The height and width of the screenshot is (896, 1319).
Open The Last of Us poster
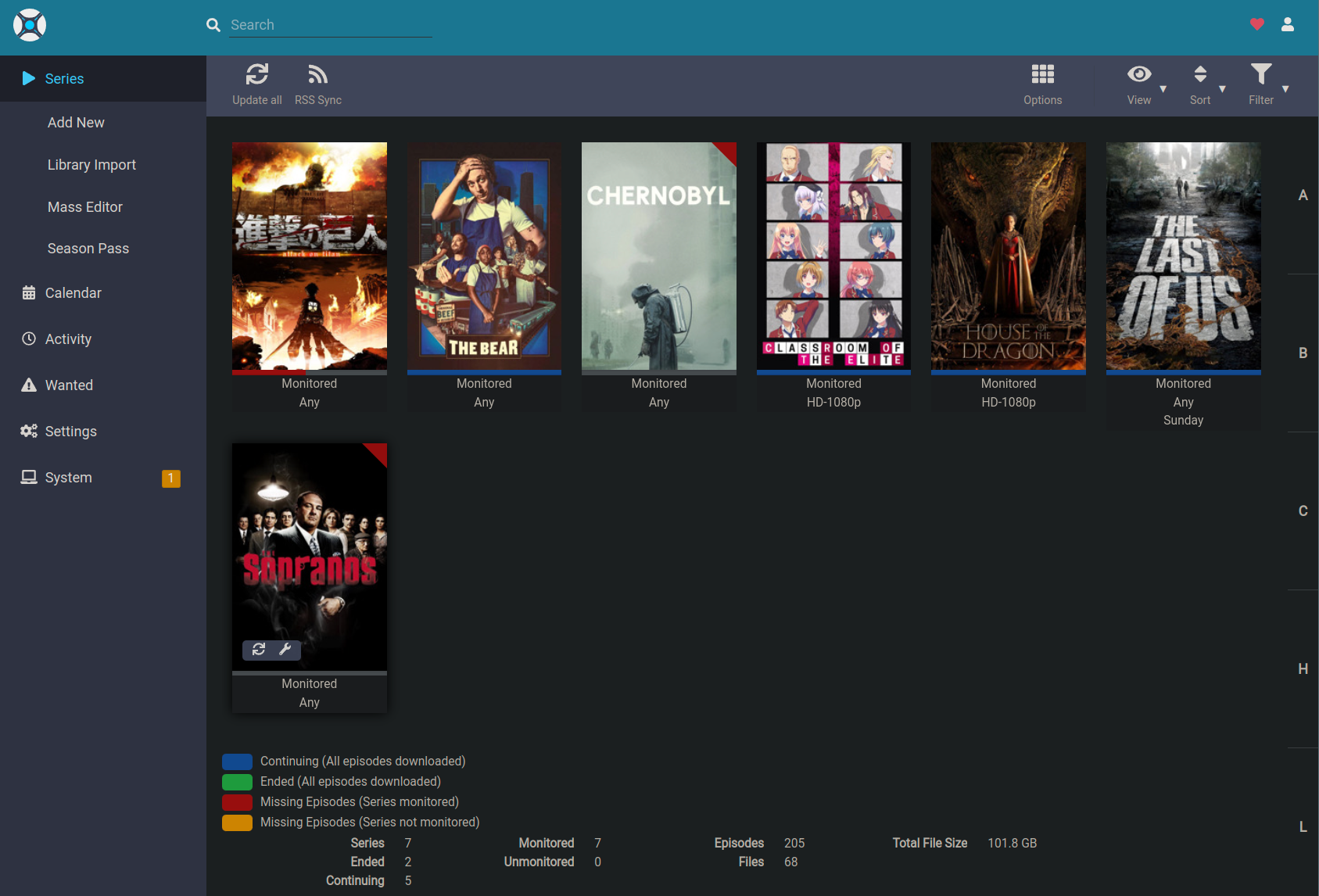1184,256
